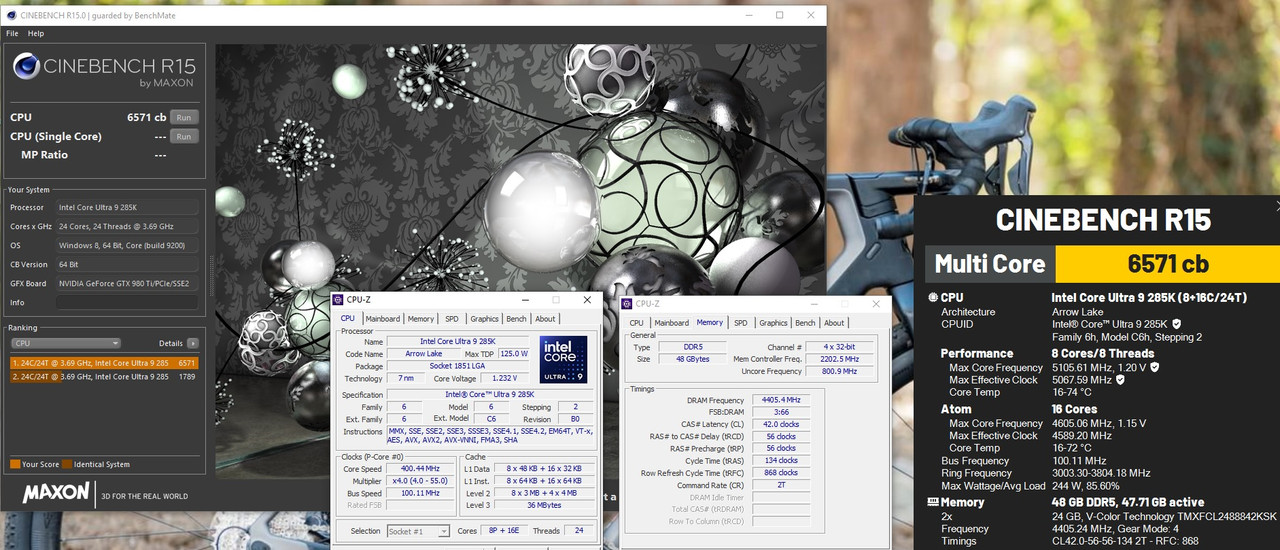Image resolution: width=1280 pixels, height=550 pixels.
Task: Click the CPU-Z icon in Memory window title bar
Action: 627,303
